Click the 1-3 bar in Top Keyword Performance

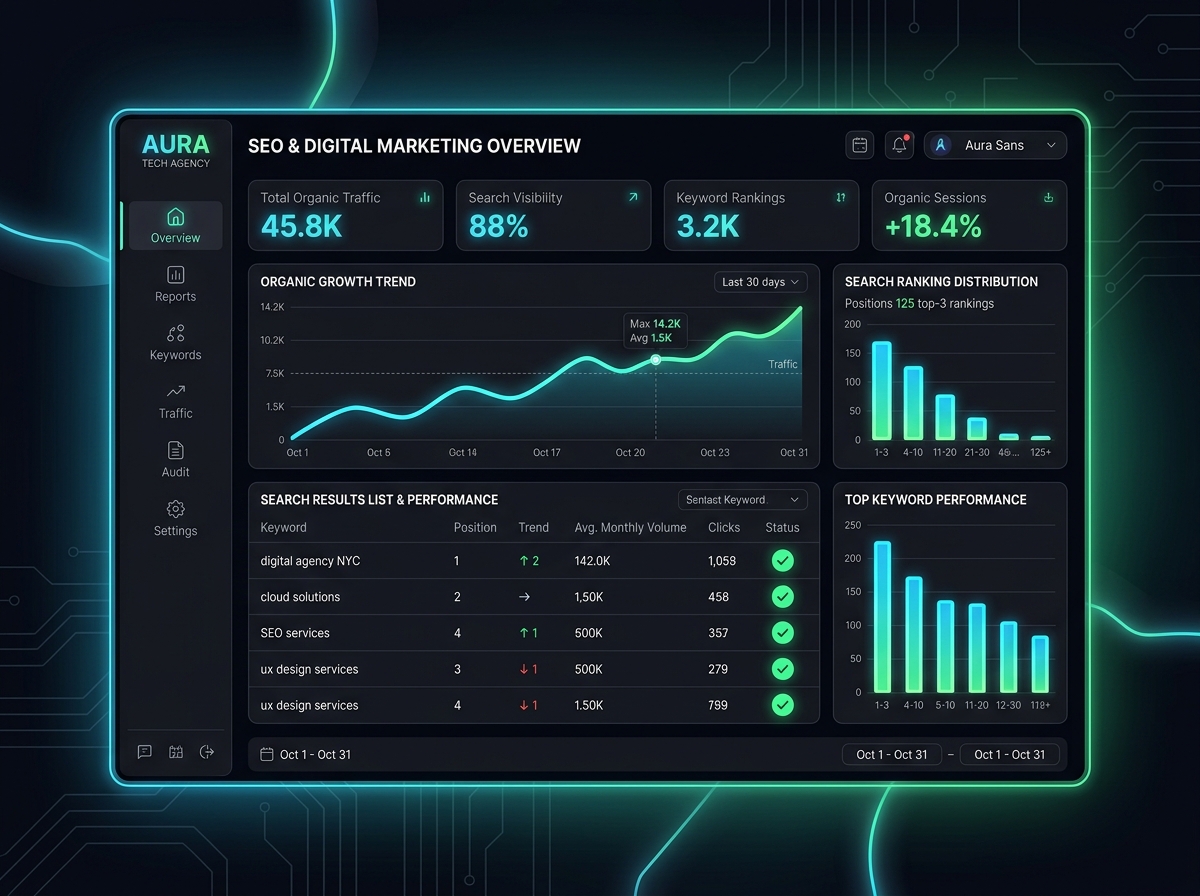point(881,617)
